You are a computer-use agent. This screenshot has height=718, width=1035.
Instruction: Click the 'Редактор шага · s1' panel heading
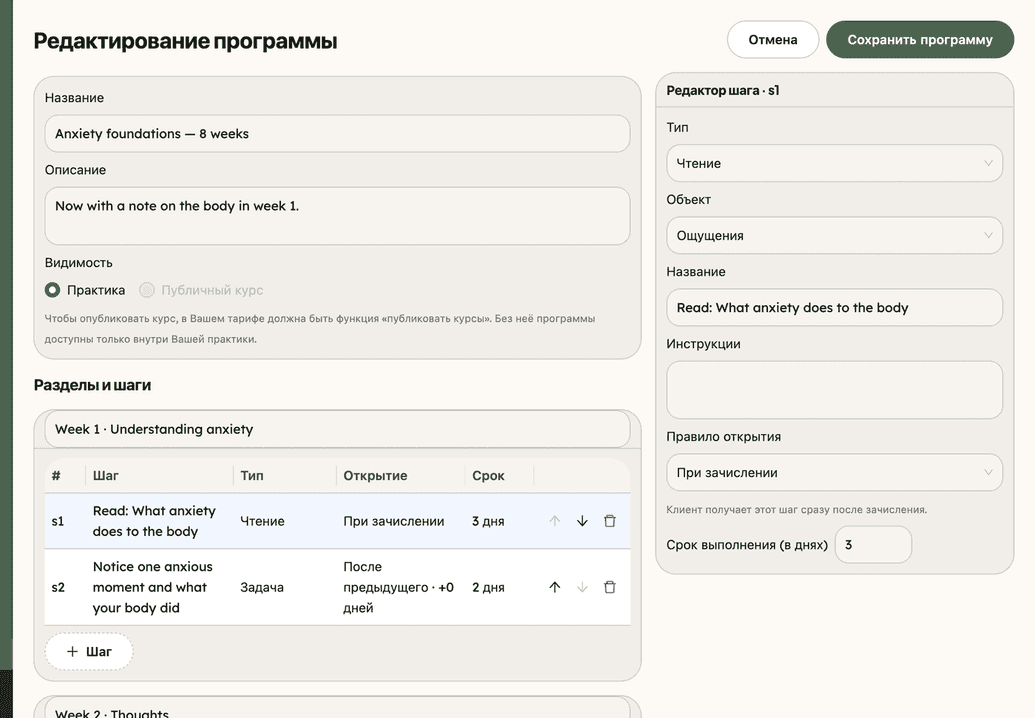[723, 90]
